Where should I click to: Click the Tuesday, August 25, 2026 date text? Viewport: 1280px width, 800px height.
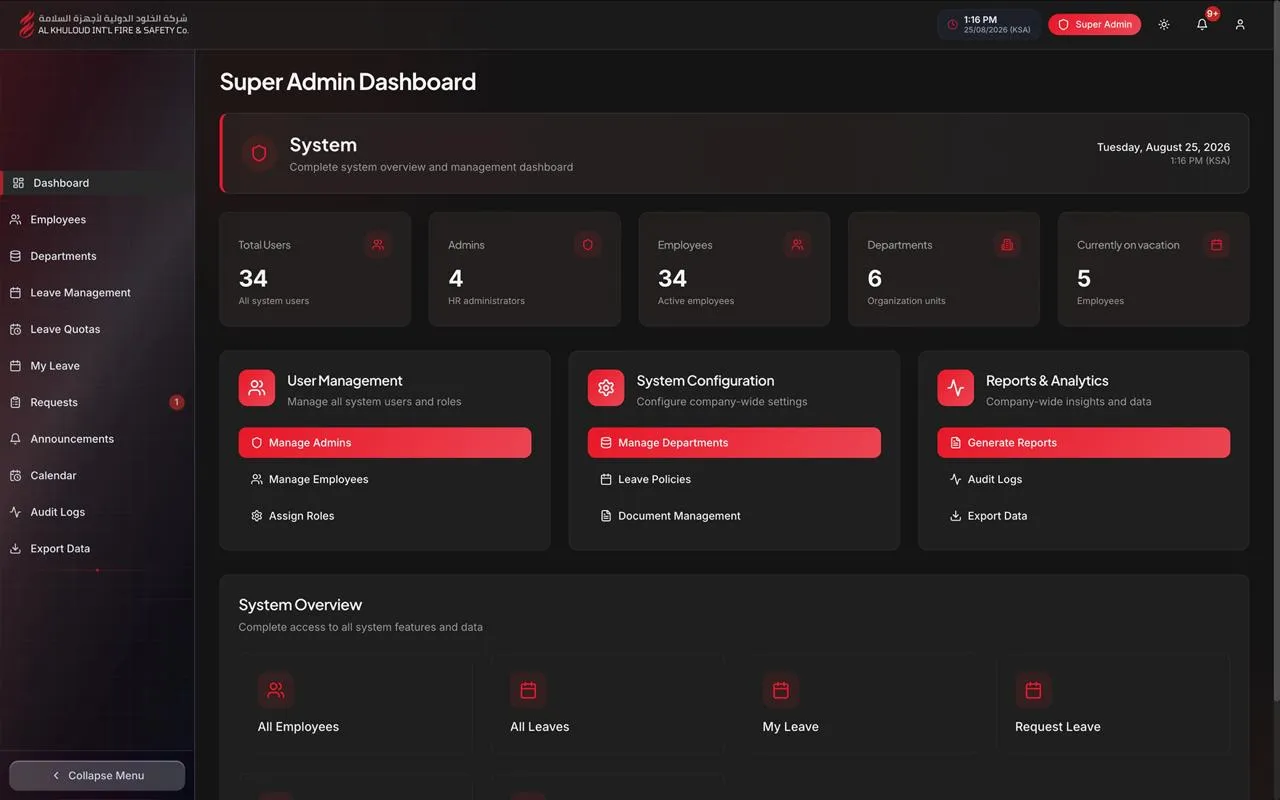[x=1163, y=147]
